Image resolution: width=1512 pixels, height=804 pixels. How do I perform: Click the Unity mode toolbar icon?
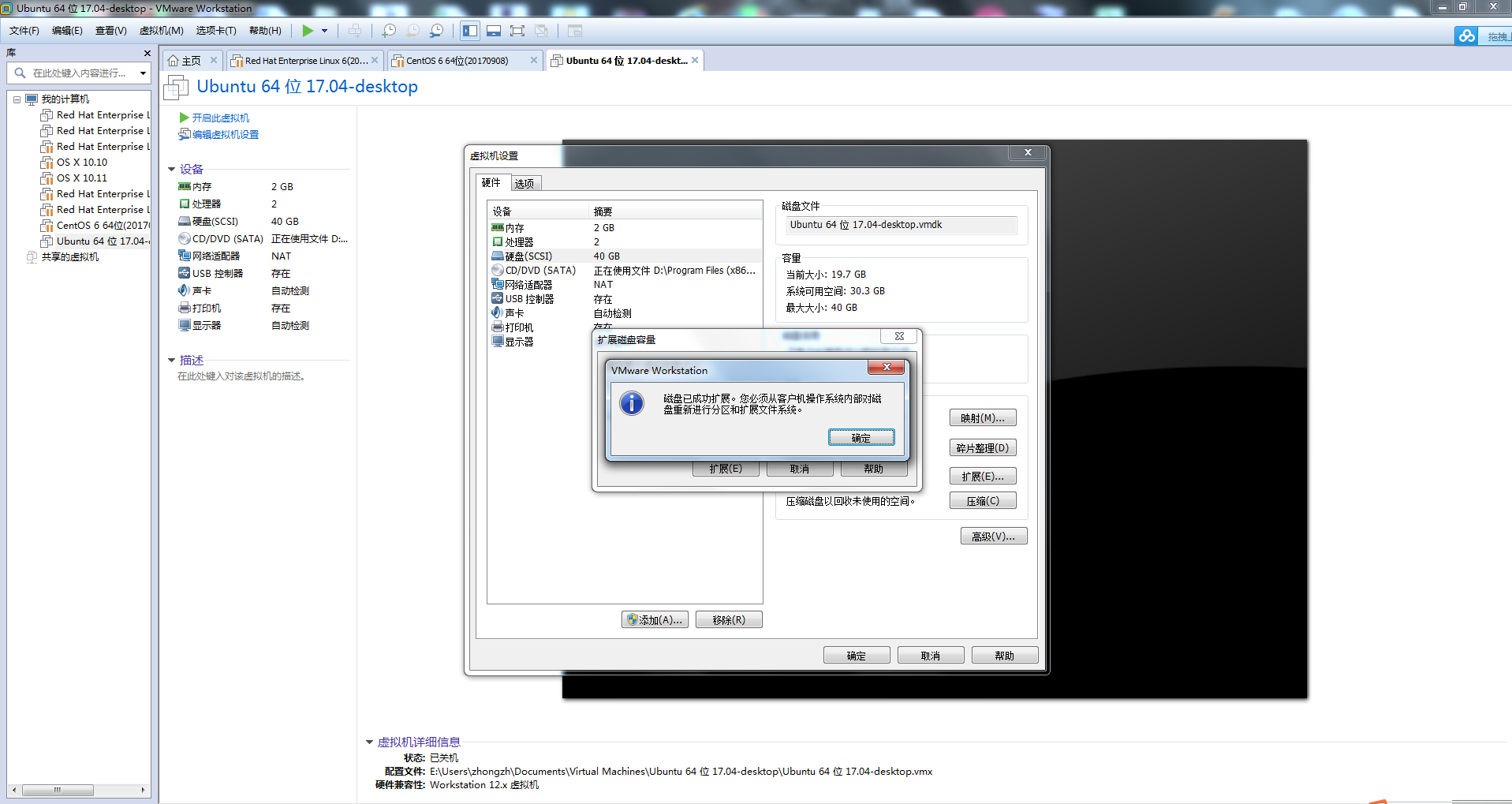pyautogui.click(x=541, y=31)
